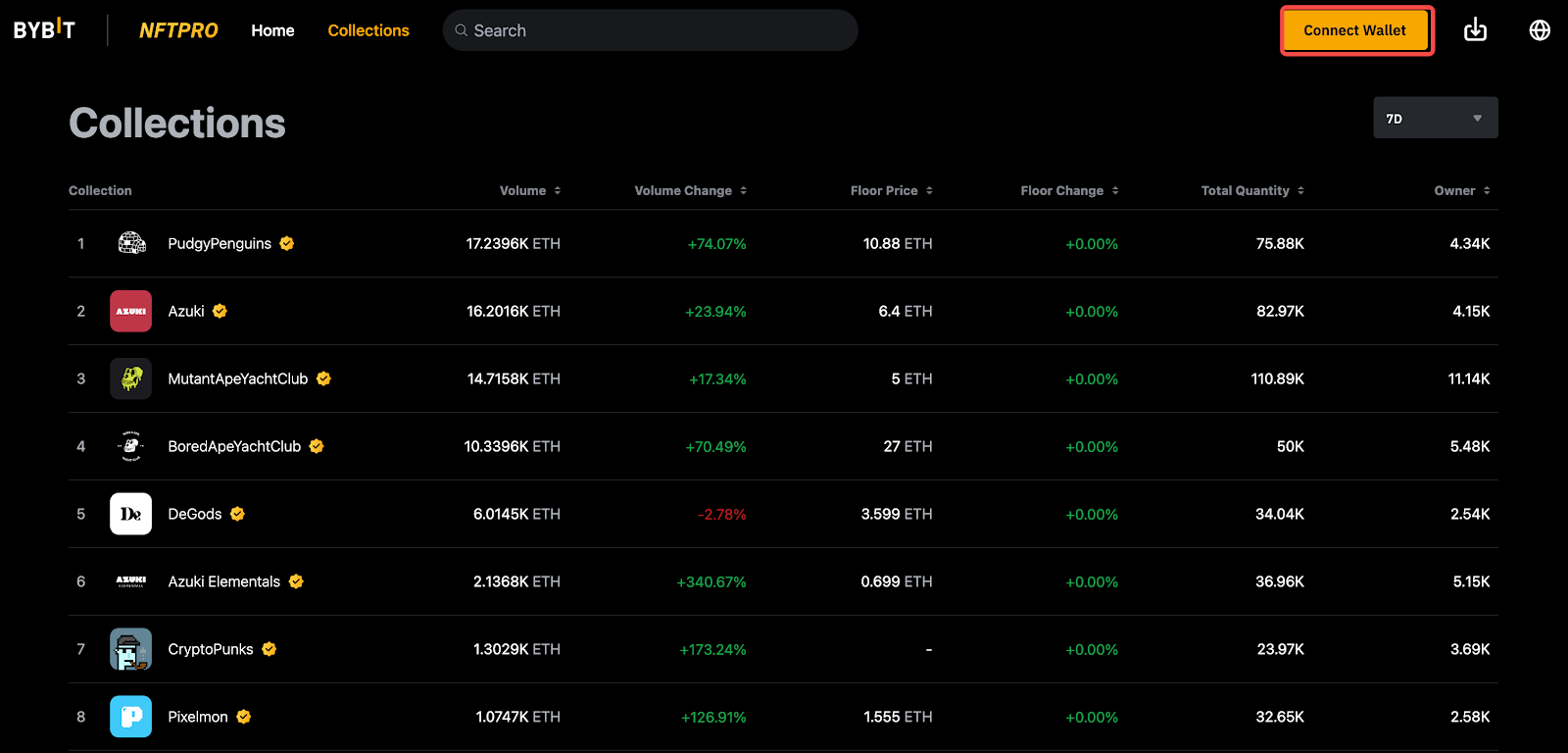Sort by the Volume Change column header
This screenshot has height=753, width=1568.
(x=691, y=190)
